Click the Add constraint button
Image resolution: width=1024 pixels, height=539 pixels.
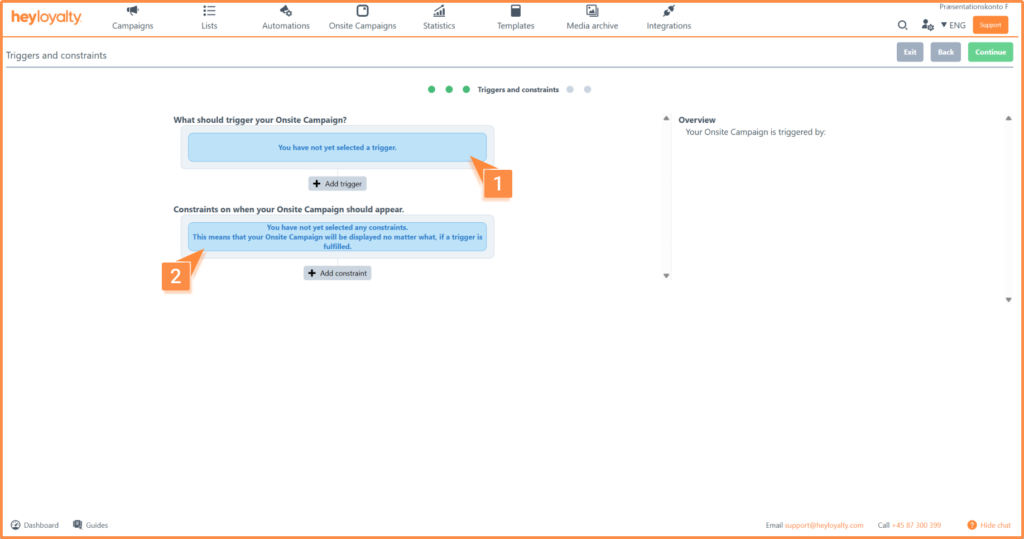pos(337,273)
